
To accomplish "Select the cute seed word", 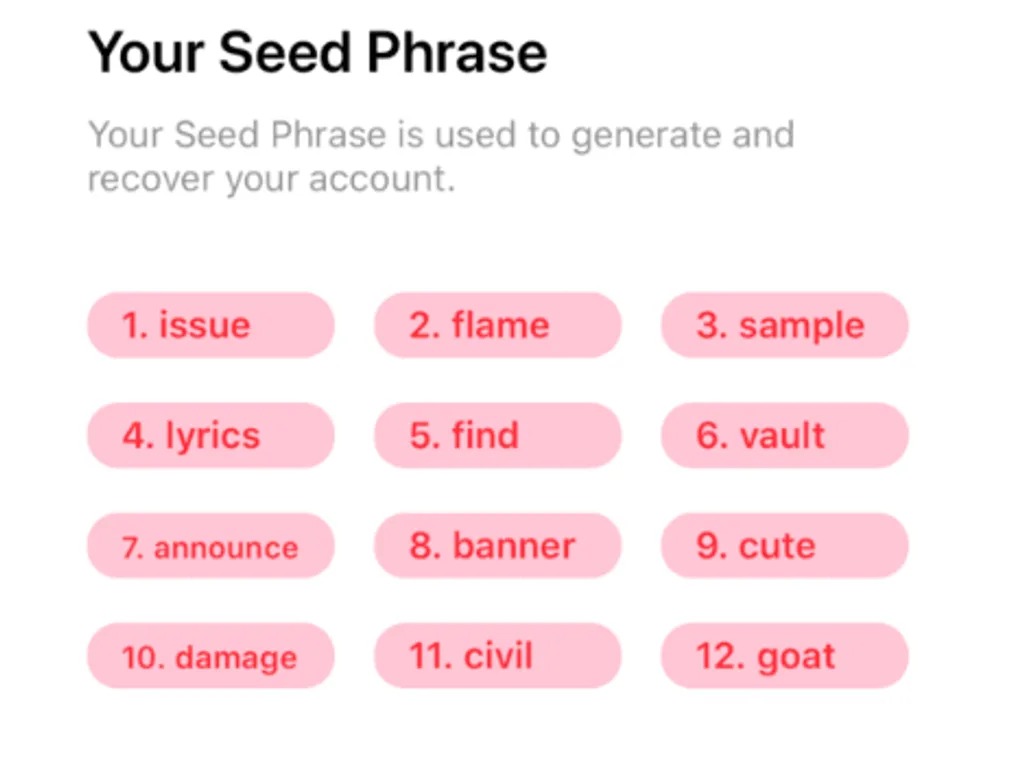I will [x=785, y=545].
